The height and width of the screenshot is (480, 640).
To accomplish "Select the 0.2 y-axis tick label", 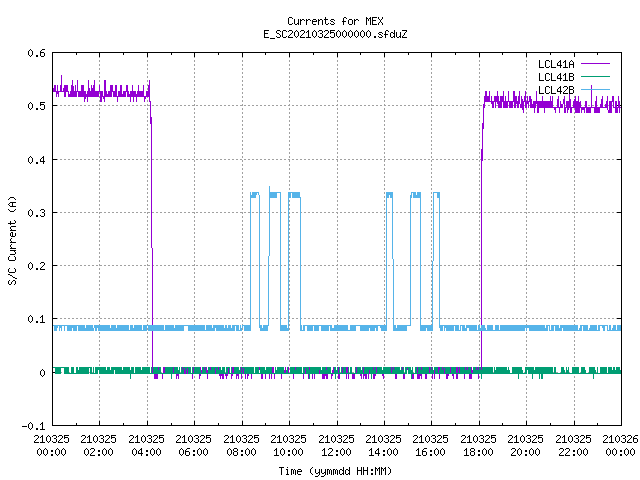I will 36,266.
